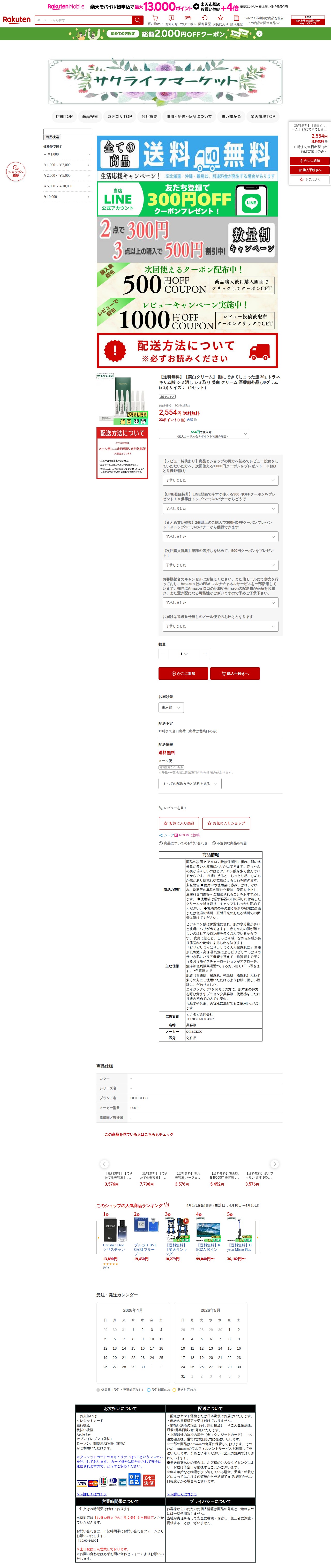Open the 東京都 delivery destination dropdown
Viewport: 331px width, 1568px height.
171,708
